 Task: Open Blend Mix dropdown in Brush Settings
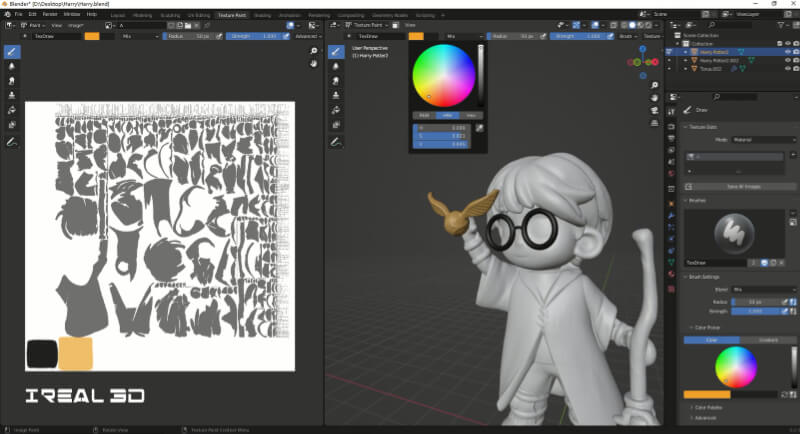click(764, 289)
